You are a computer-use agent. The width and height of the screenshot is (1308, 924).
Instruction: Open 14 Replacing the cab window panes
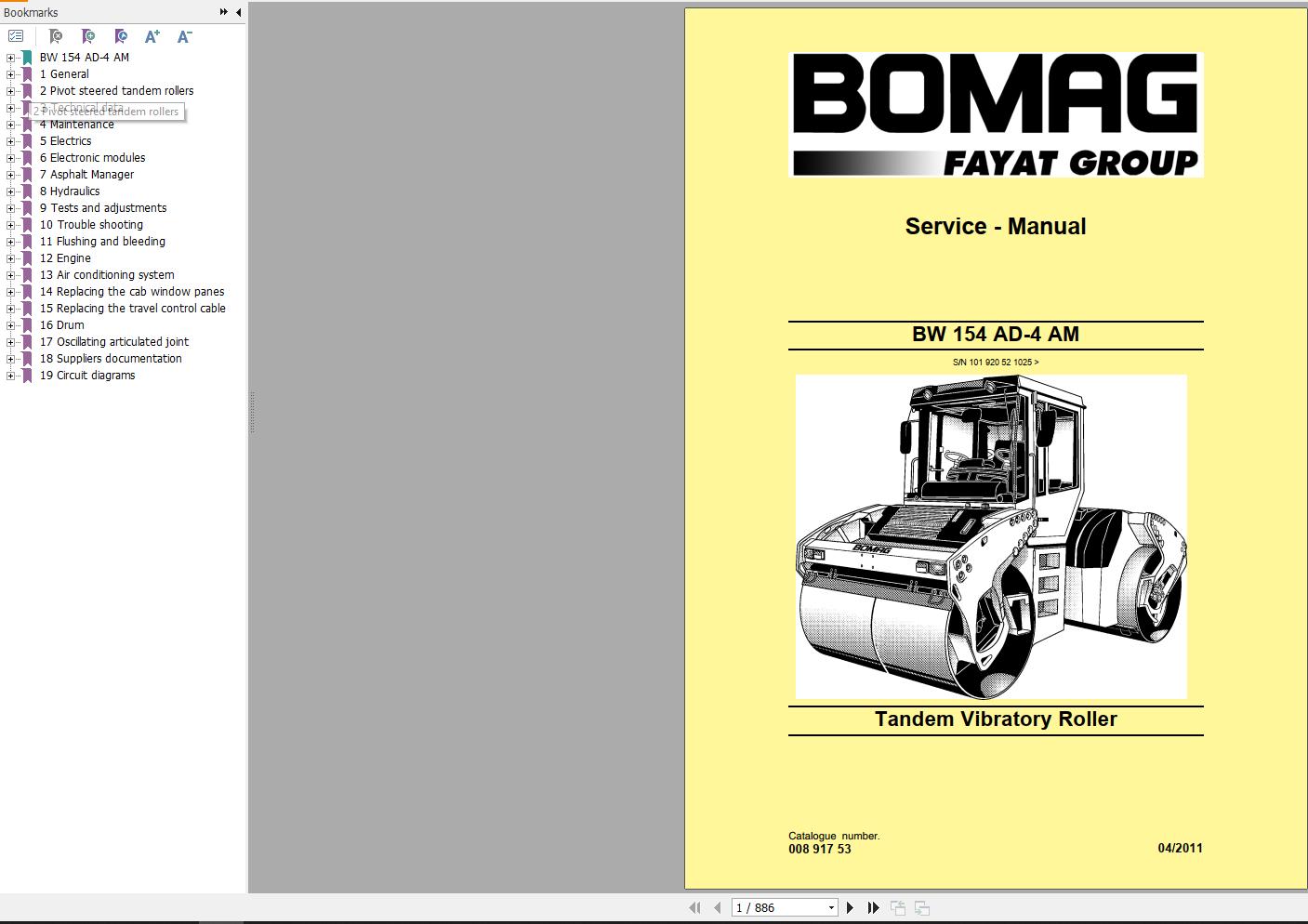(x=132, y=292)
